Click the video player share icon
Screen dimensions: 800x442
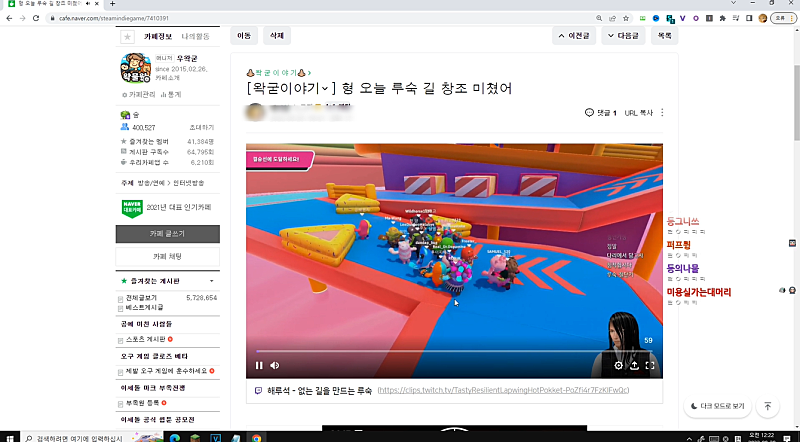click(x=634, y=365)
